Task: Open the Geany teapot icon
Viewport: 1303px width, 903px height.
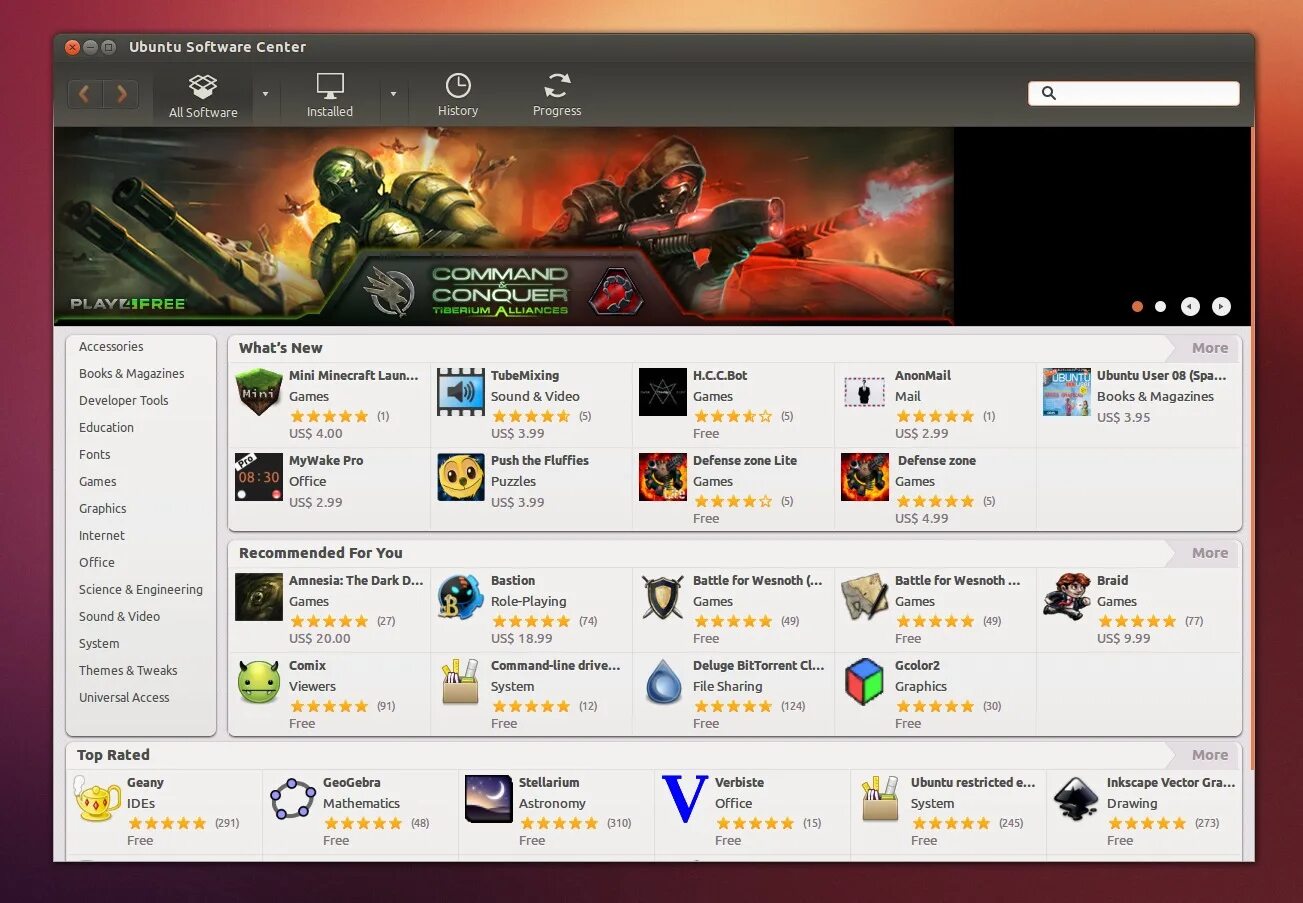Action: (97, 799)
